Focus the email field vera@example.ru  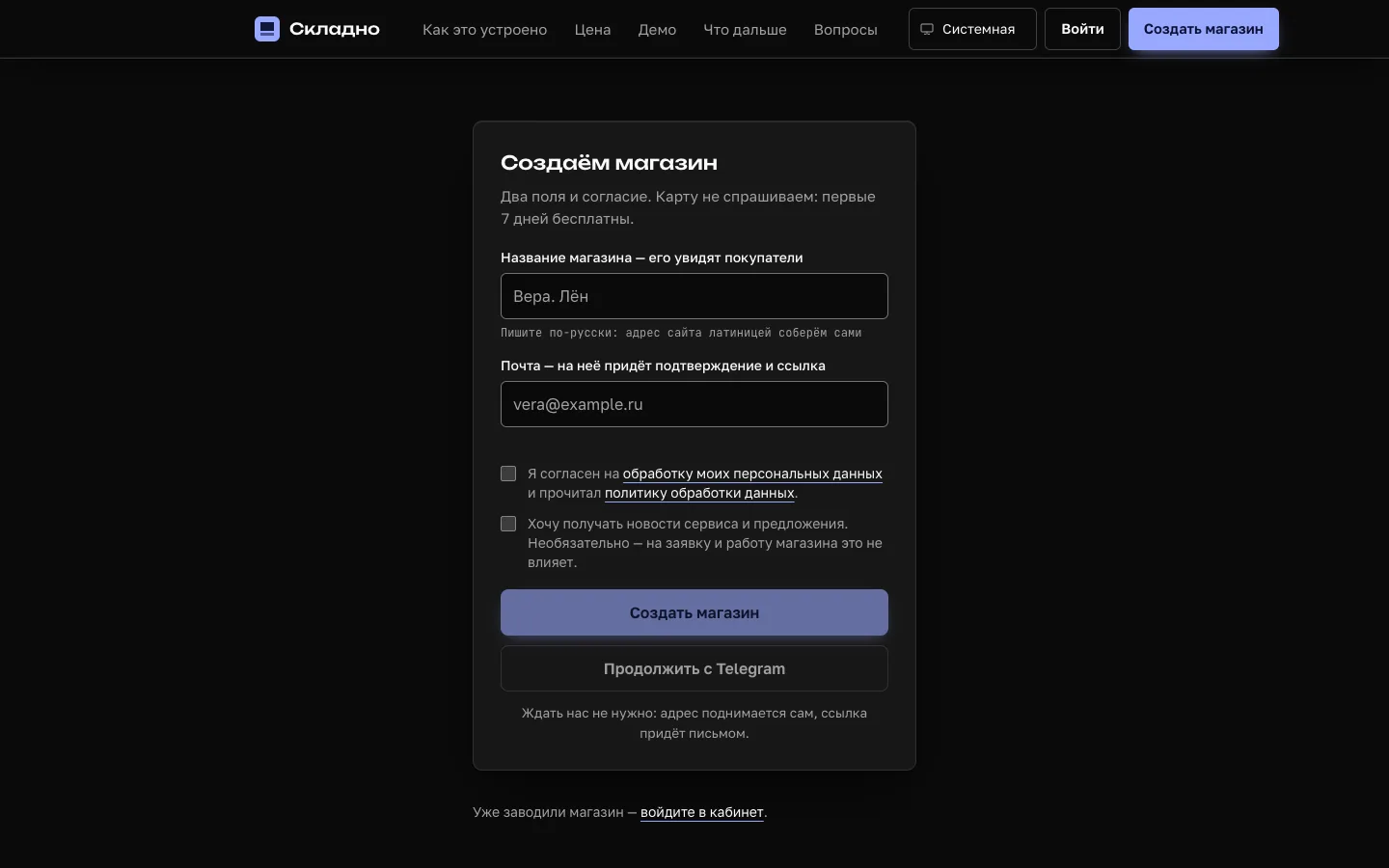(694, 404)
